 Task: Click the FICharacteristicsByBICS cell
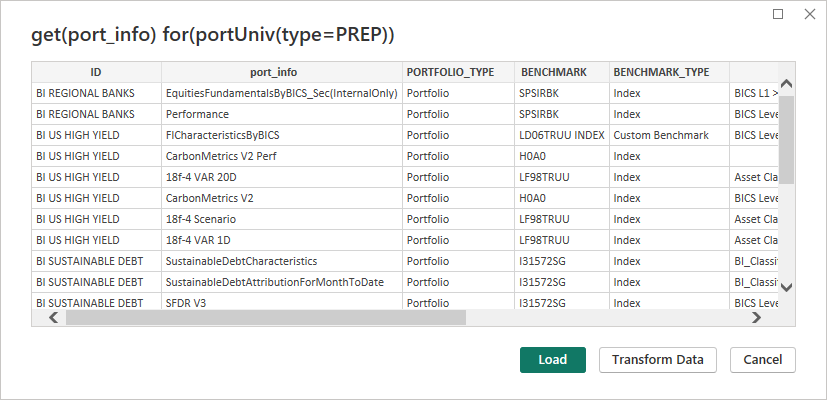click(x=282, y=135)
